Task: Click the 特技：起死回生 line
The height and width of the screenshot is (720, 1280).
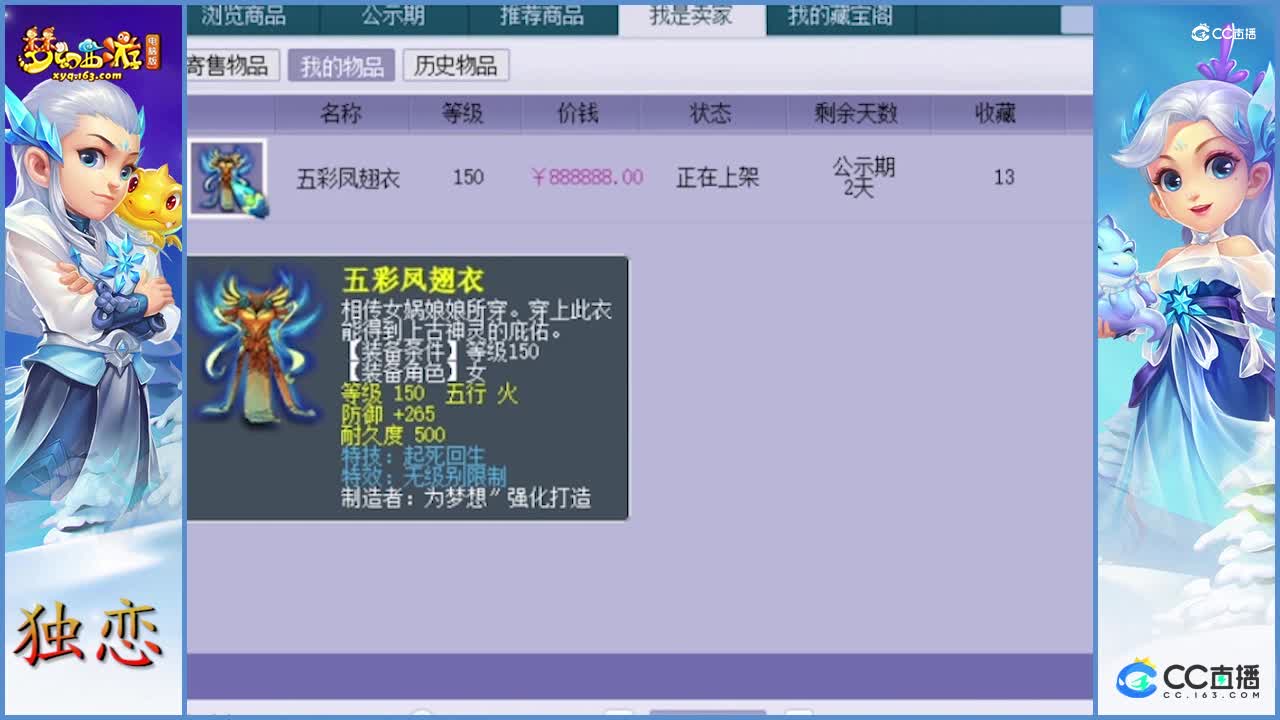Action: 413,456
